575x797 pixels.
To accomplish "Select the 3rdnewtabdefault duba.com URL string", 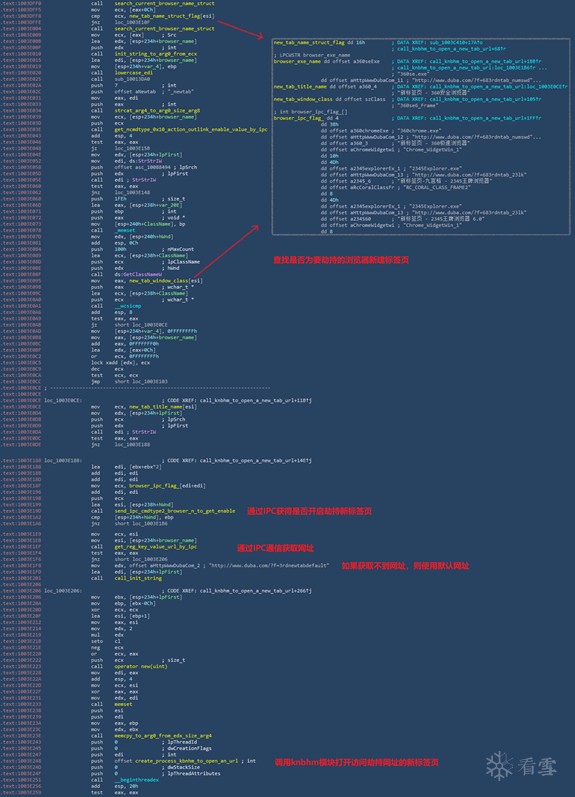I will pyautogui.click(x=269, y=565).
